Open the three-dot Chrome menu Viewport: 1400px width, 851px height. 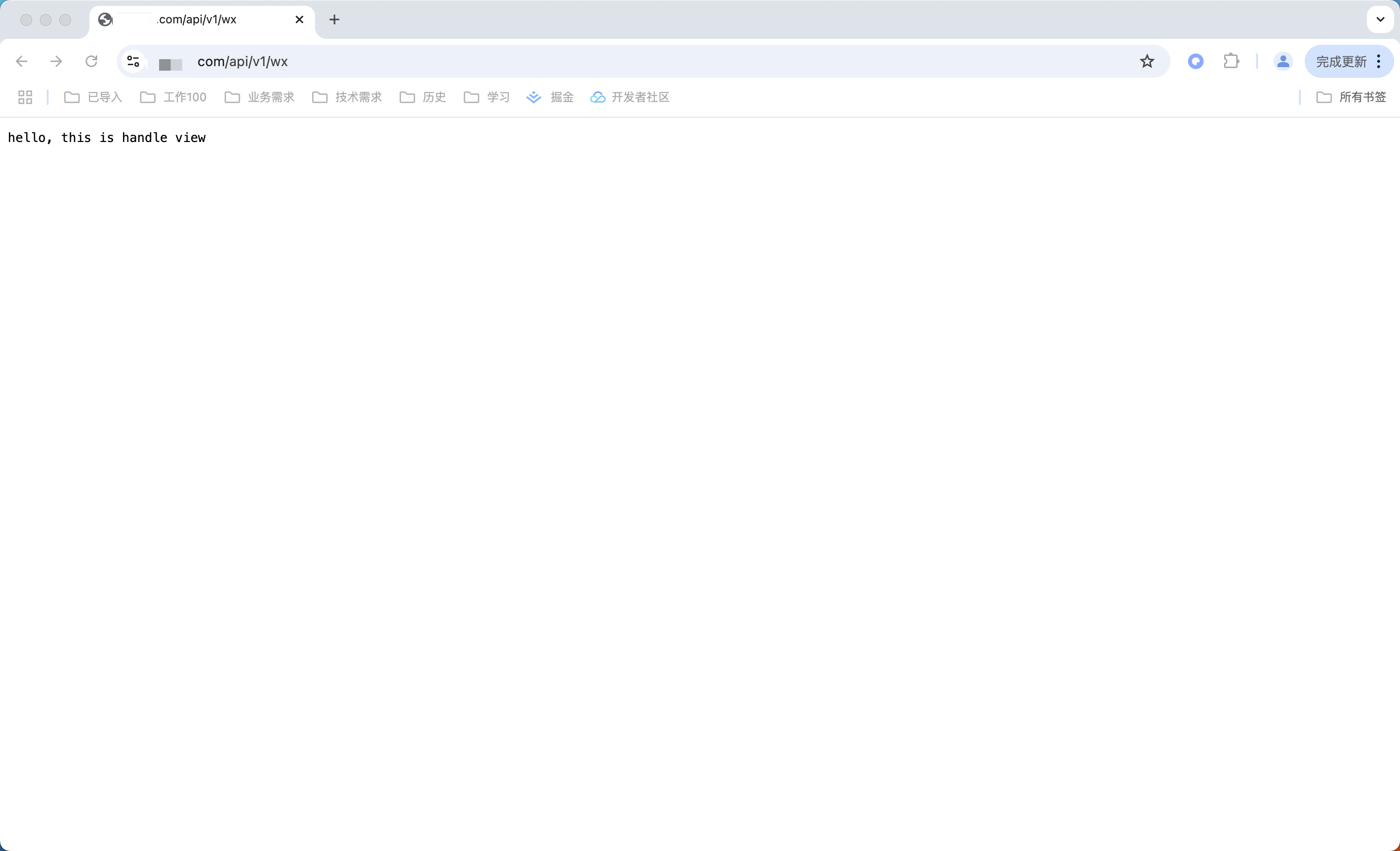tap(1379, 61)
